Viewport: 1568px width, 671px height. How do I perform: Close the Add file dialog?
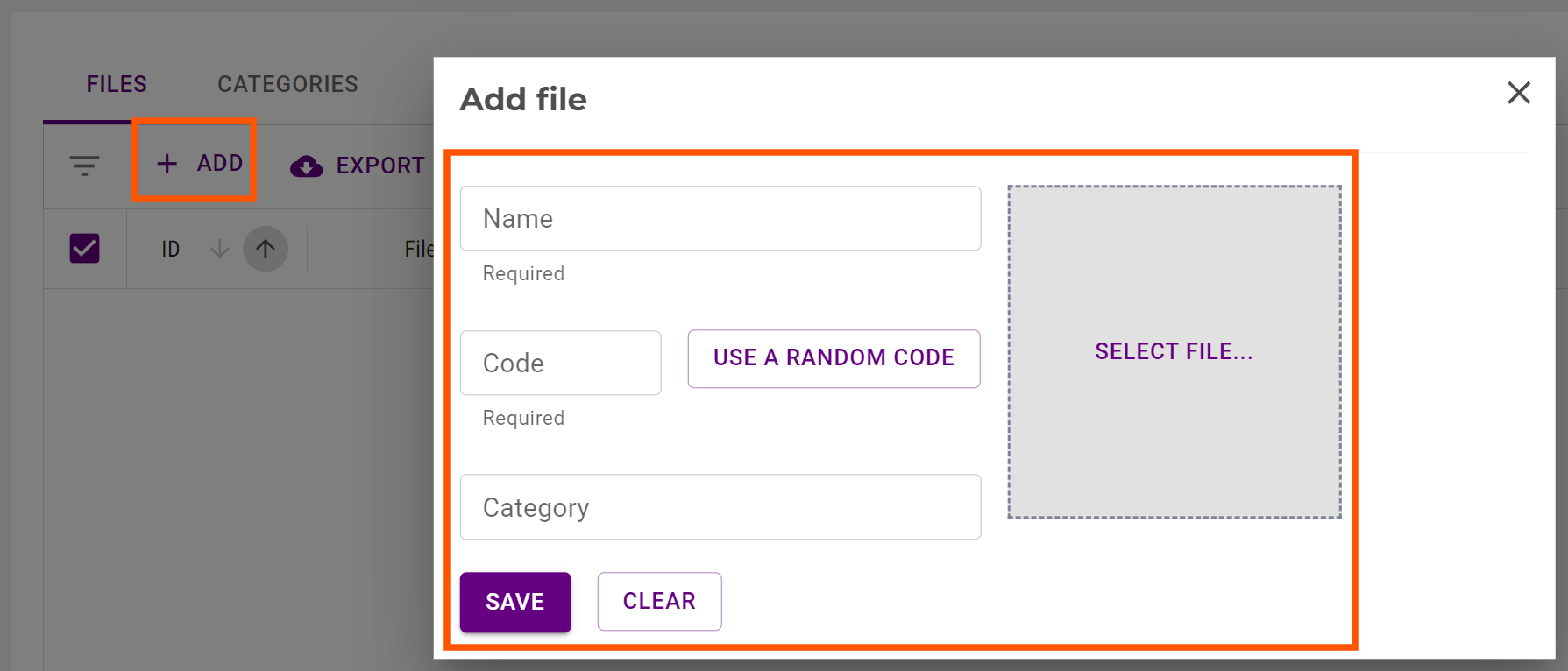(x=1518, y=93)
